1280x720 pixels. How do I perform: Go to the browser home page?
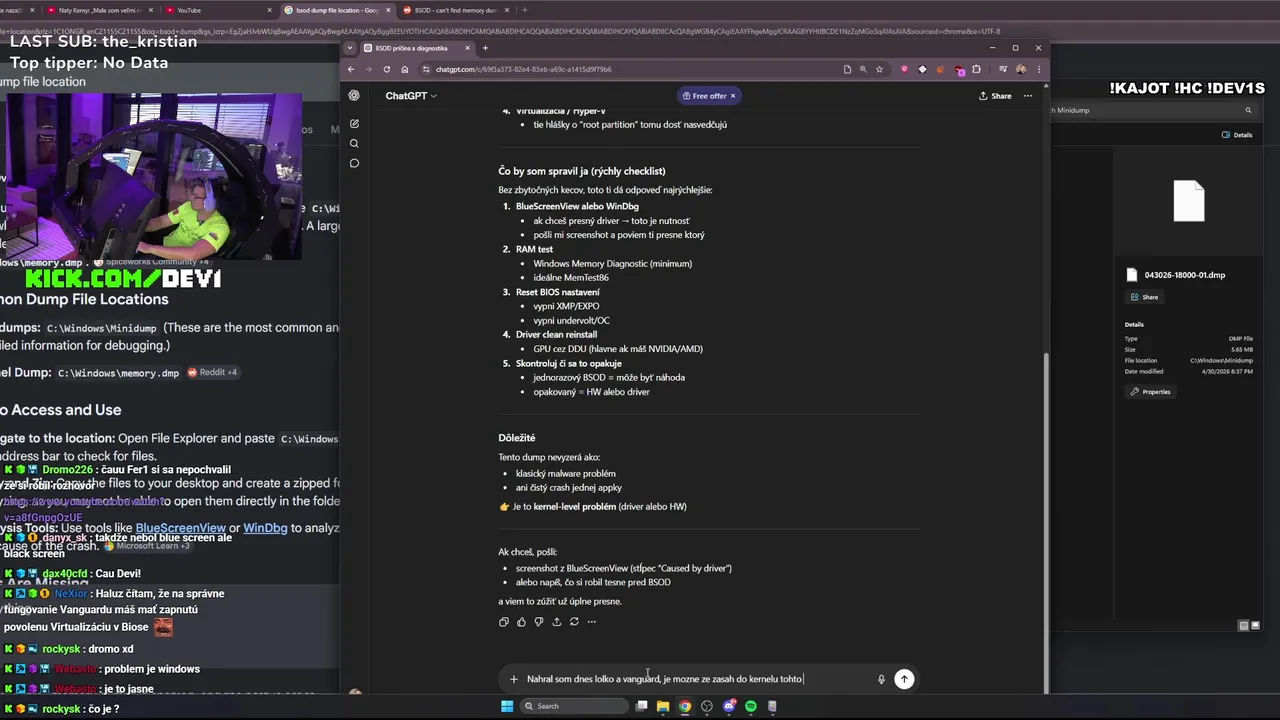[x=404, y=69]
